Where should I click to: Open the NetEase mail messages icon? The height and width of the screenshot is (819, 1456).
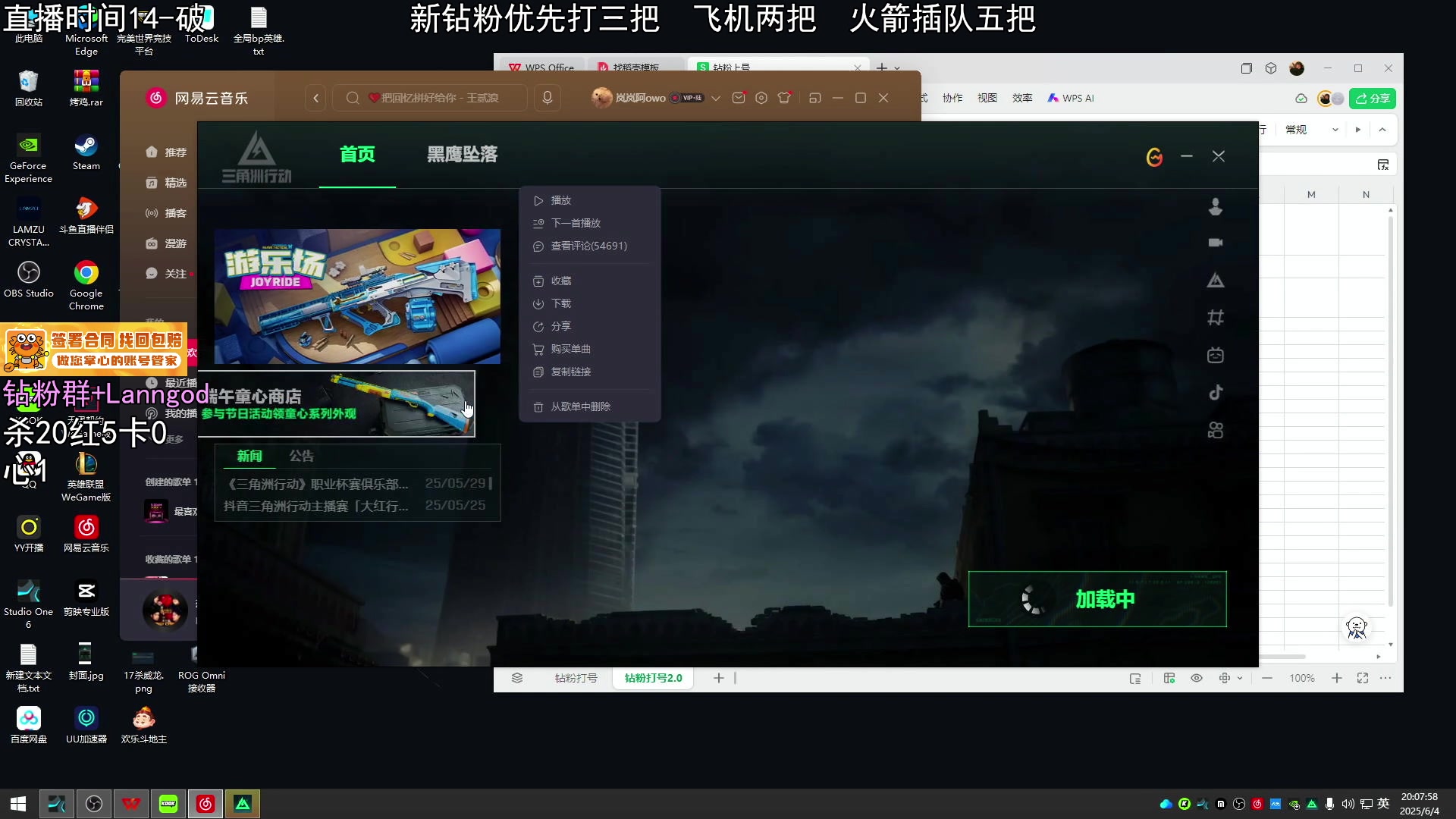[x=739, y=98]
